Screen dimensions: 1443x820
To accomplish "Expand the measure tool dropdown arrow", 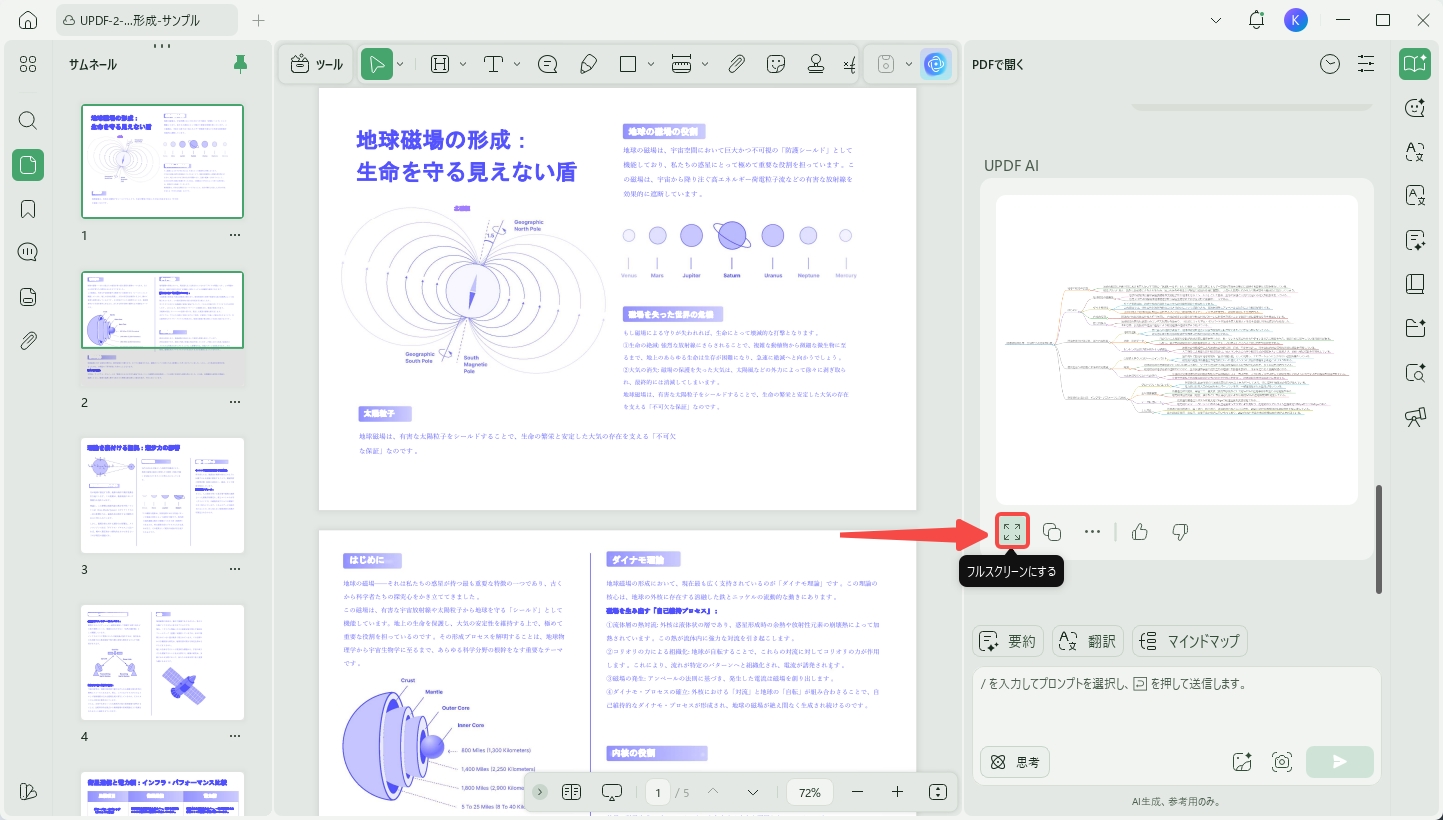I will tap(705, 64).
